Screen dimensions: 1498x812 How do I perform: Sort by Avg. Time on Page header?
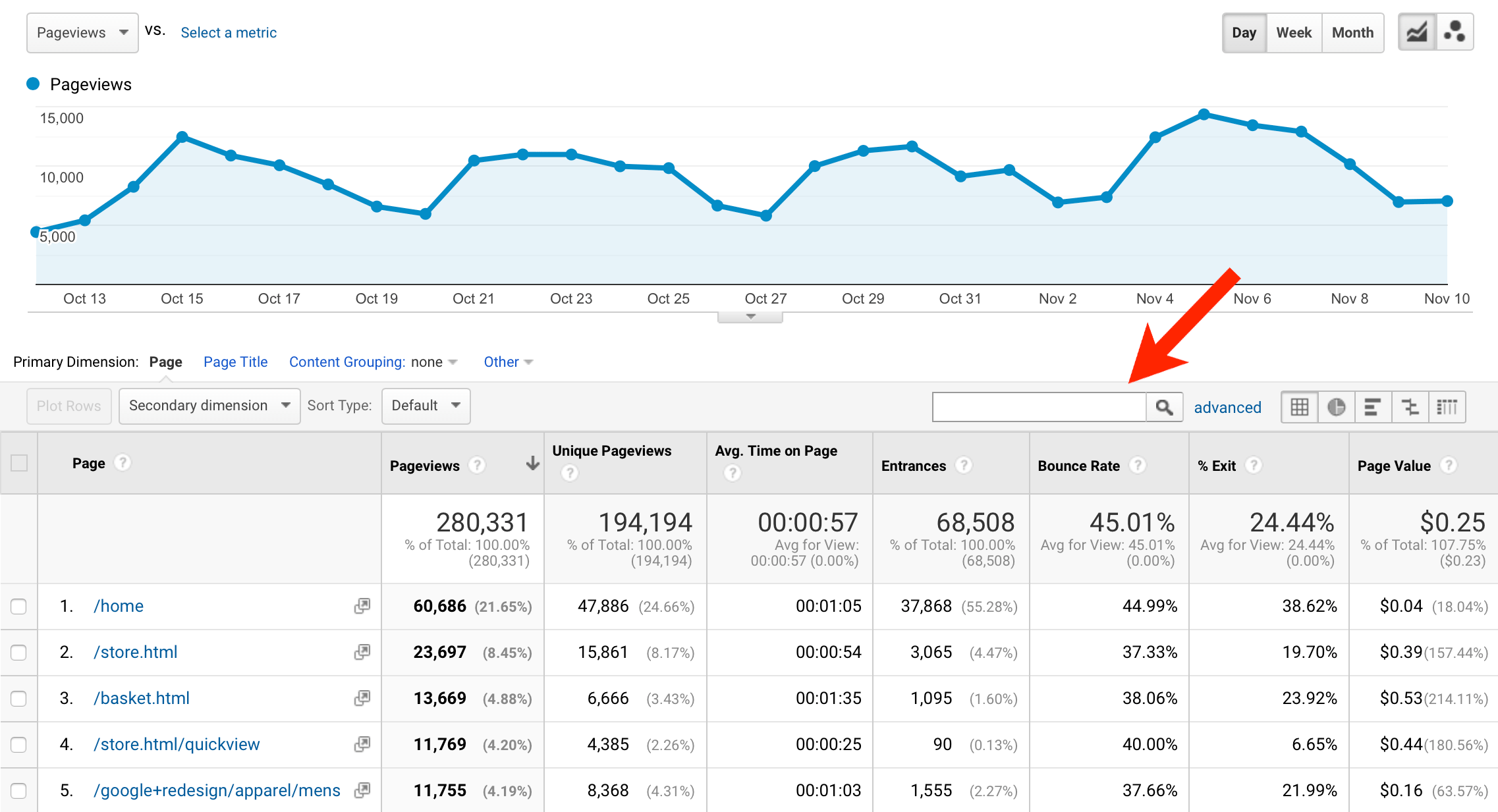[x=776, y=450]
